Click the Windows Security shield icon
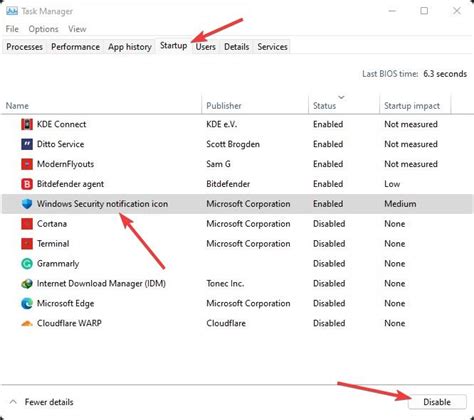This screenshot has height=420, width=474. point(27,204)
